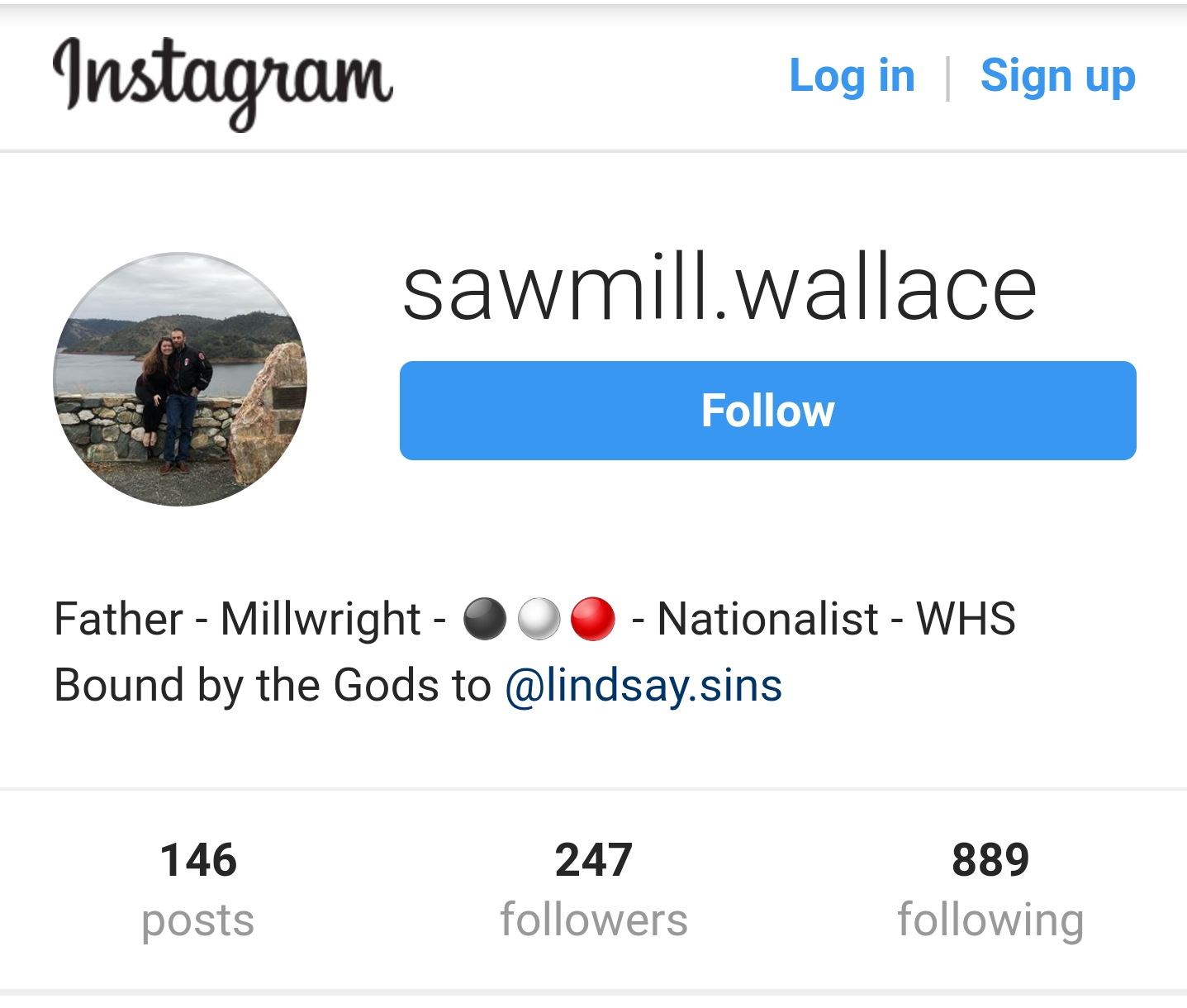
Task: Click the black circle emoji in bio
Action: (x=485, y=619)
